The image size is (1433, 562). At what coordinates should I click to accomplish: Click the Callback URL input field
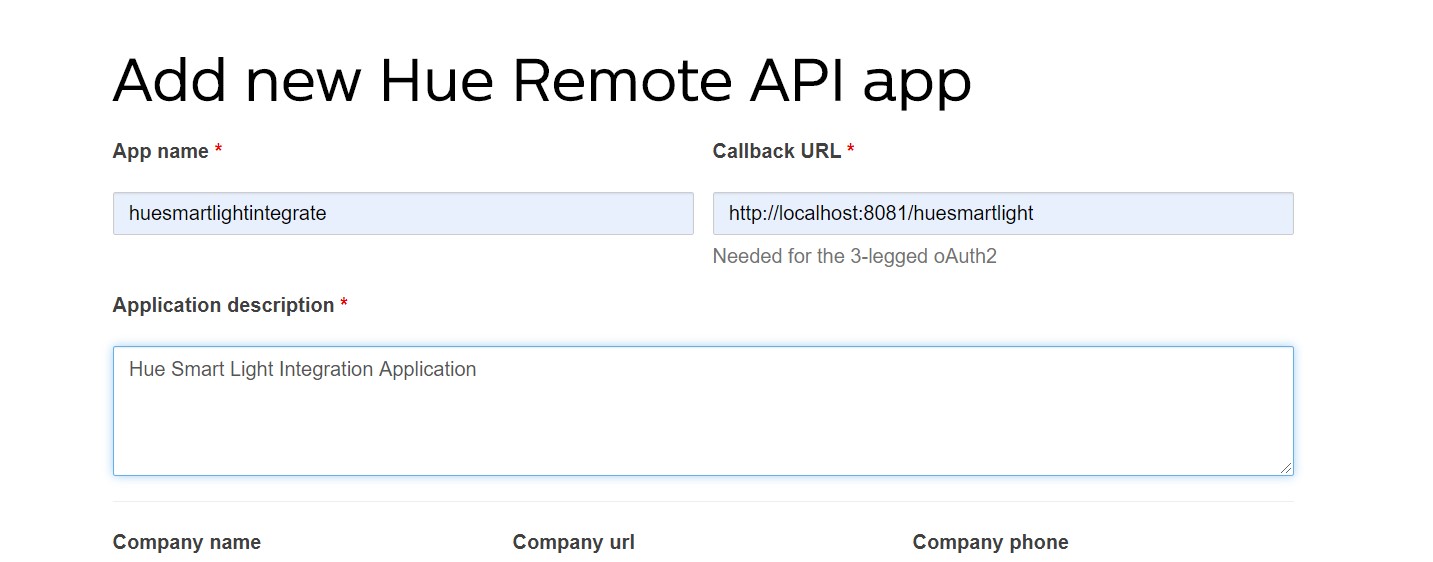(1003, 214)
